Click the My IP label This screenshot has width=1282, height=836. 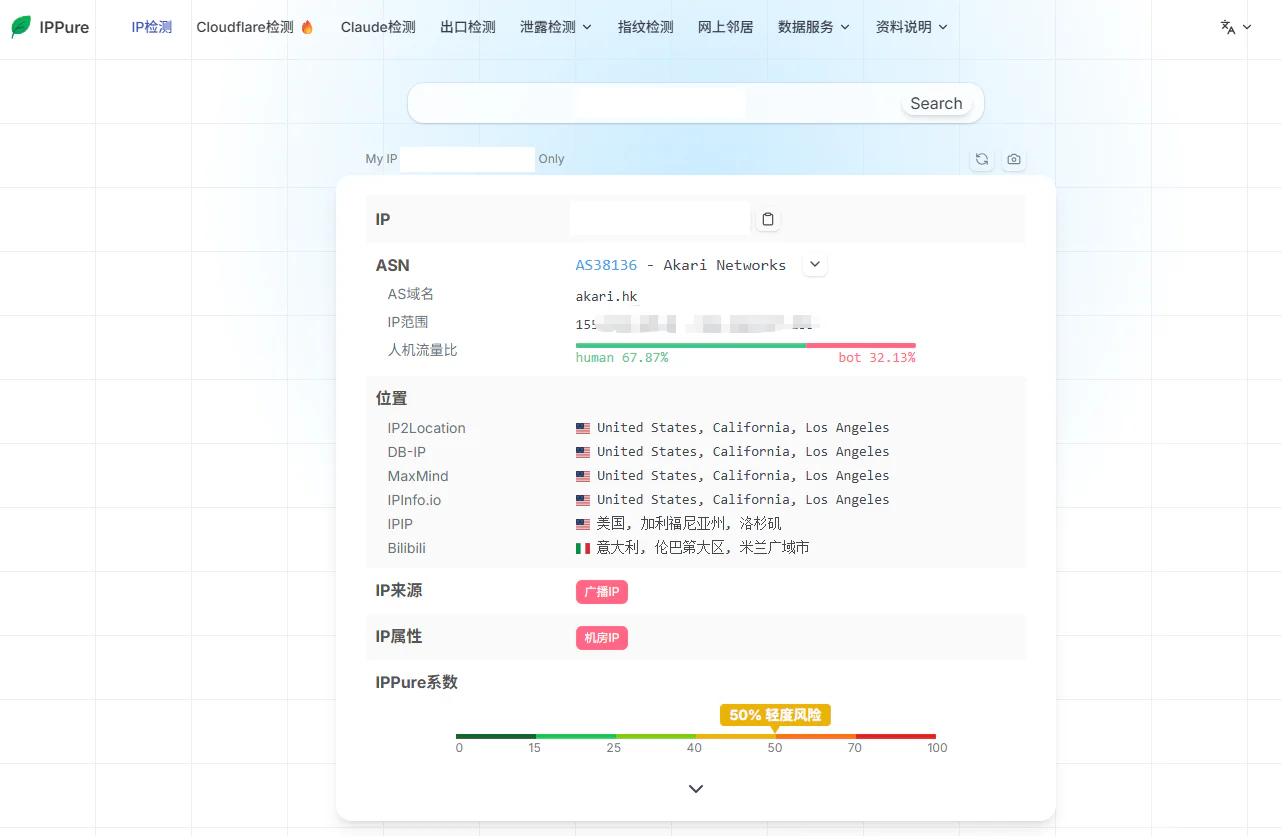[x=381, y=159]
